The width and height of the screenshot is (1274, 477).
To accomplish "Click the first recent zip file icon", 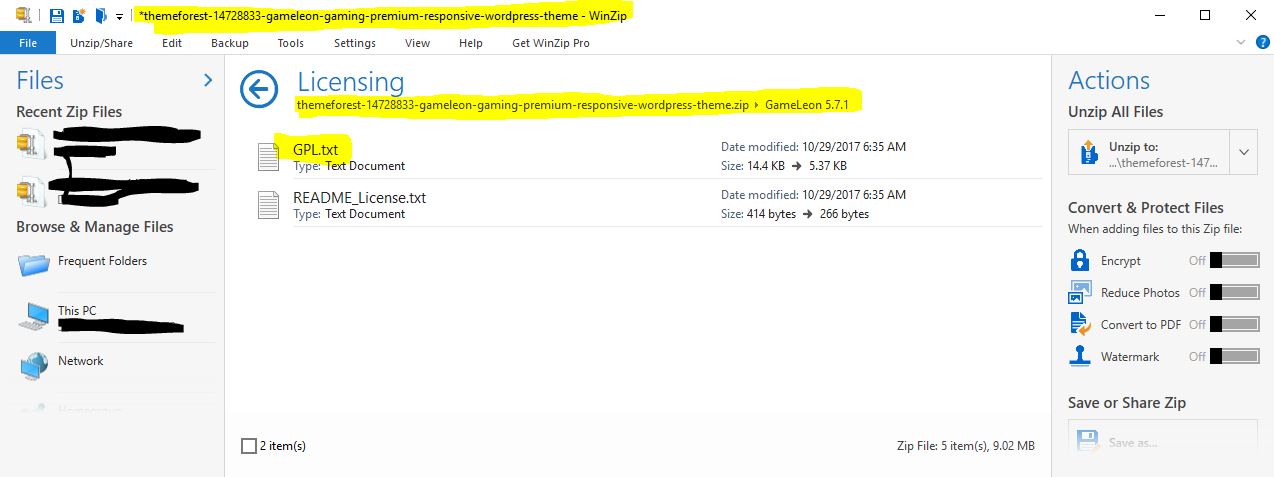I will [x=32, y=143].
